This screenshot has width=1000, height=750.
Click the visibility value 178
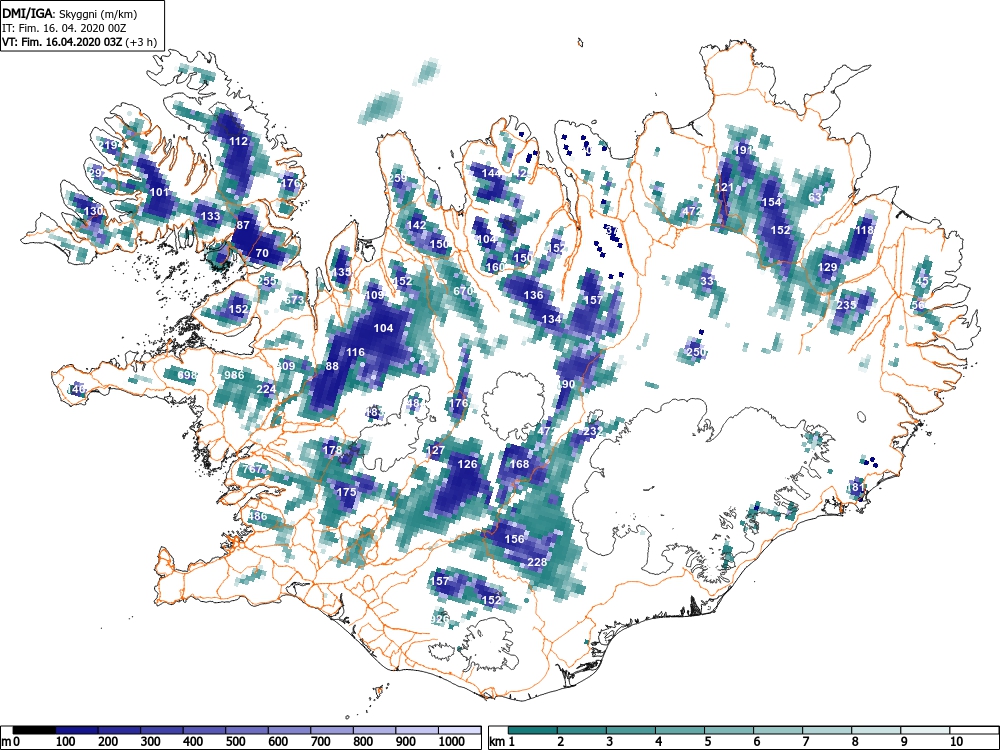[332, 450]
